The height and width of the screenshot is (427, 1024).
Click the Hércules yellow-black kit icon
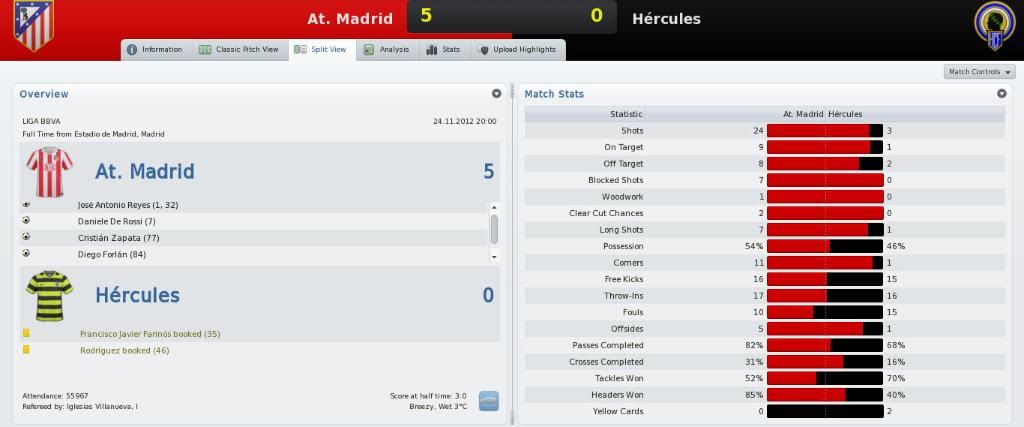click(50, 295)
